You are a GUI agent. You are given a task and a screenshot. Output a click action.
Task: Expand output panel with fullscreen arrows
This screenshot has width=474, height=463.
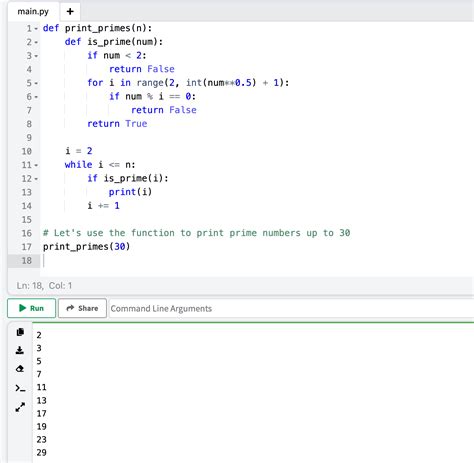tap(20, 407)
